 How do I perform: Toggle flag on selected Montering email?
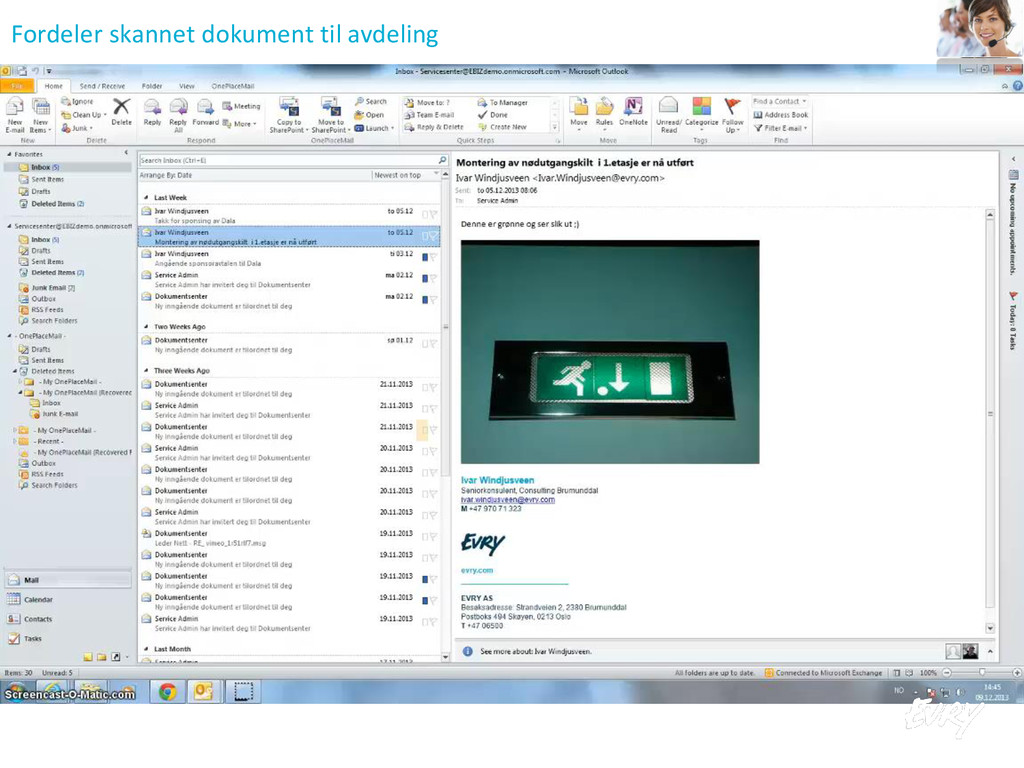pyautogui.click(x=433, y=236)
